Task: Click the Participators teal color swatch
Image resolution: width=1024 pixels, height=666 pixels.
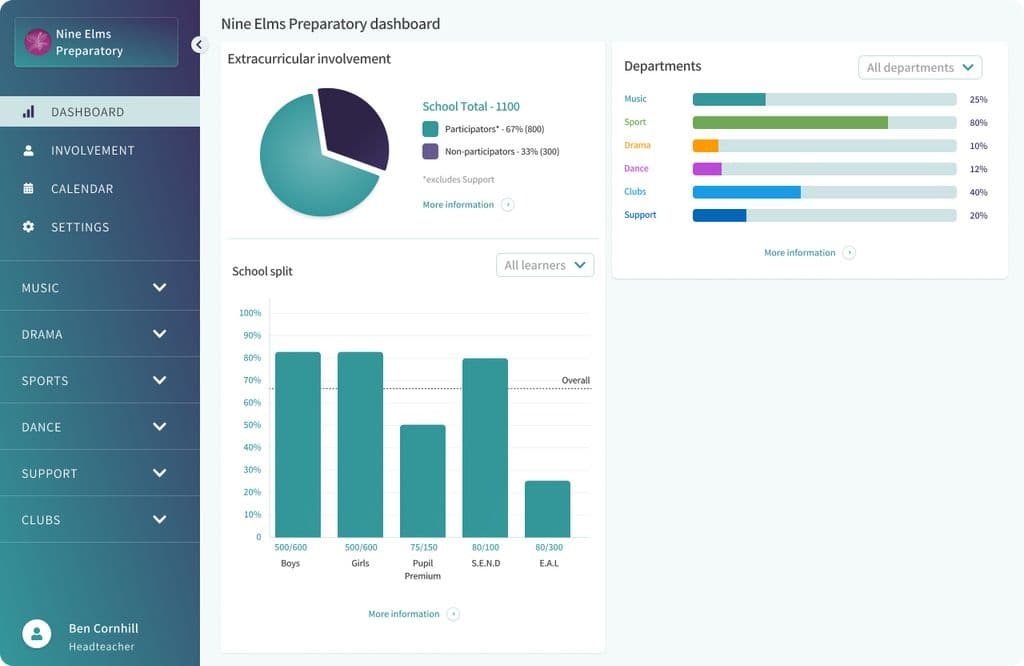Action: tap(430, 129)
